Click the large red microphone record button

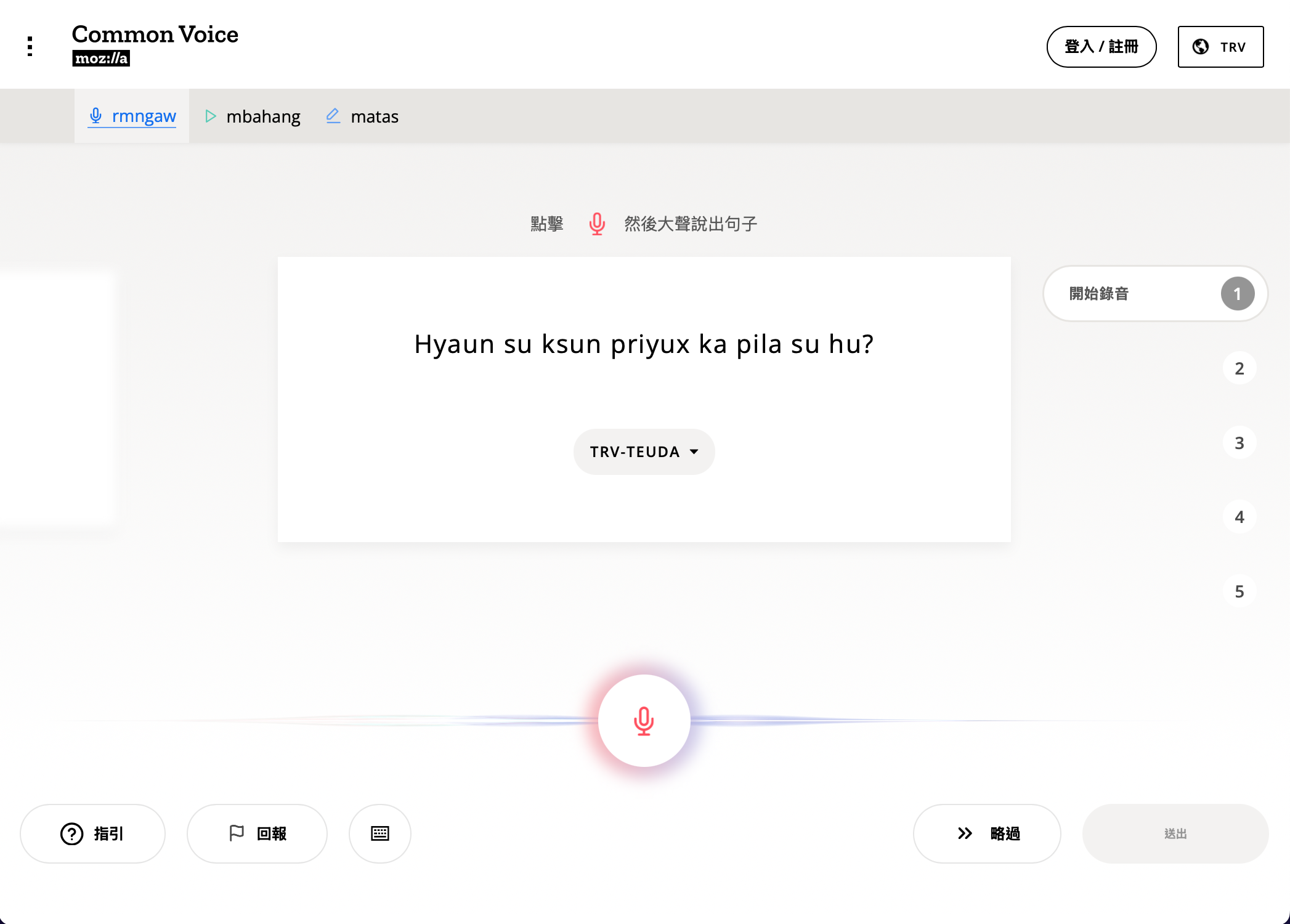[644, 720]
